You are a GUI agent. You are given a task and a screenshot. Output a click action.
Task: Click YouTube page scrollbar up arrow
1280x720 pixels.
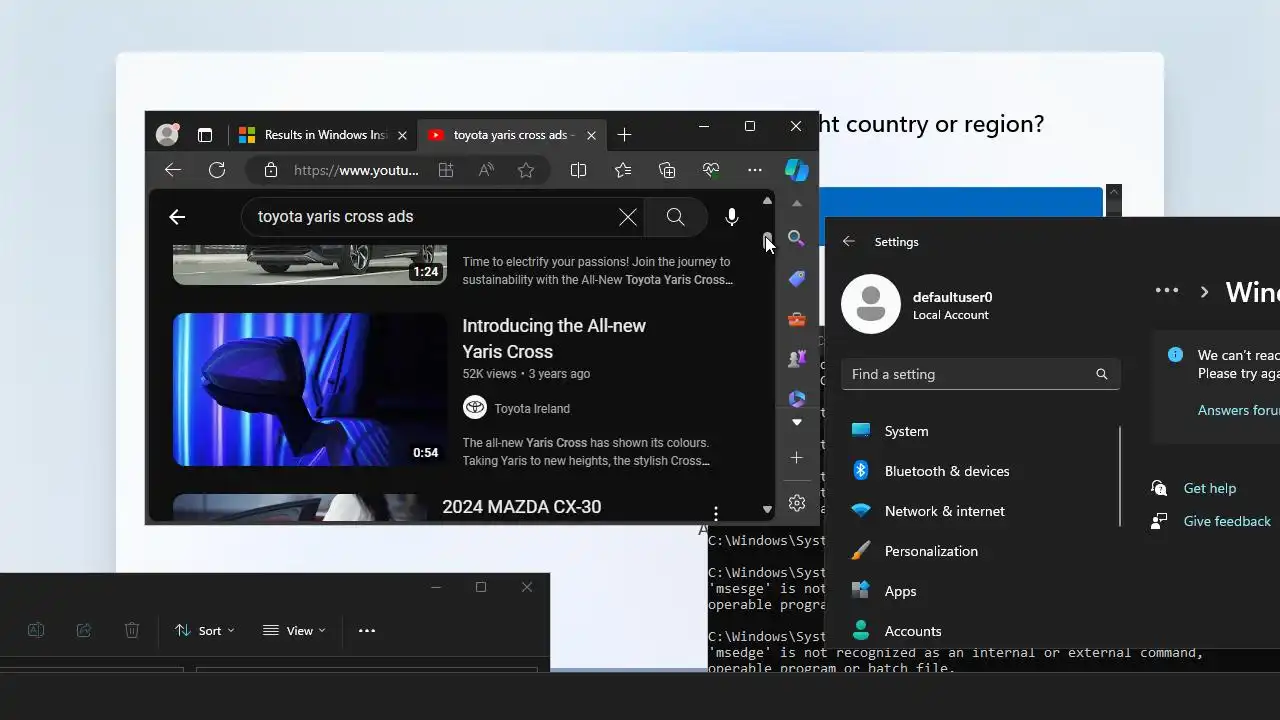[x=767, y=201]
